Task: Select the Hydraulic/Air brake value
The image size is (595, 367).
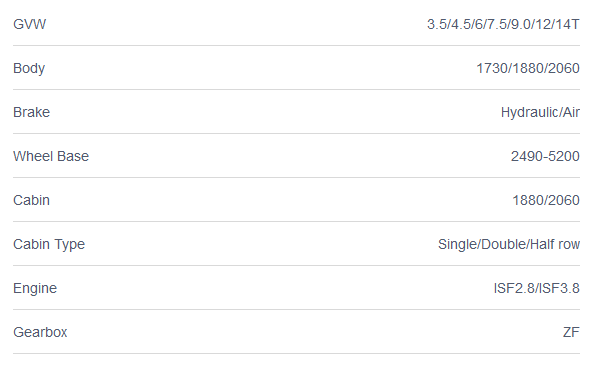Action: (540, 112)
